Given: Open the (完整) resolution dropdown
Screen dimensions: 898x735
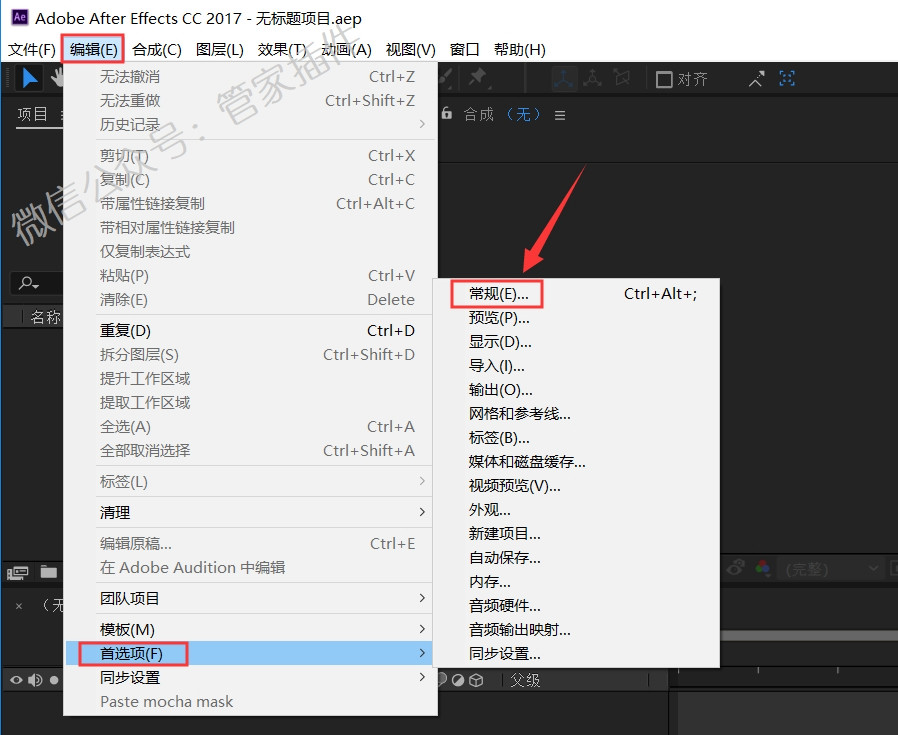Looking at the screenshot, I should coord(831,569).
